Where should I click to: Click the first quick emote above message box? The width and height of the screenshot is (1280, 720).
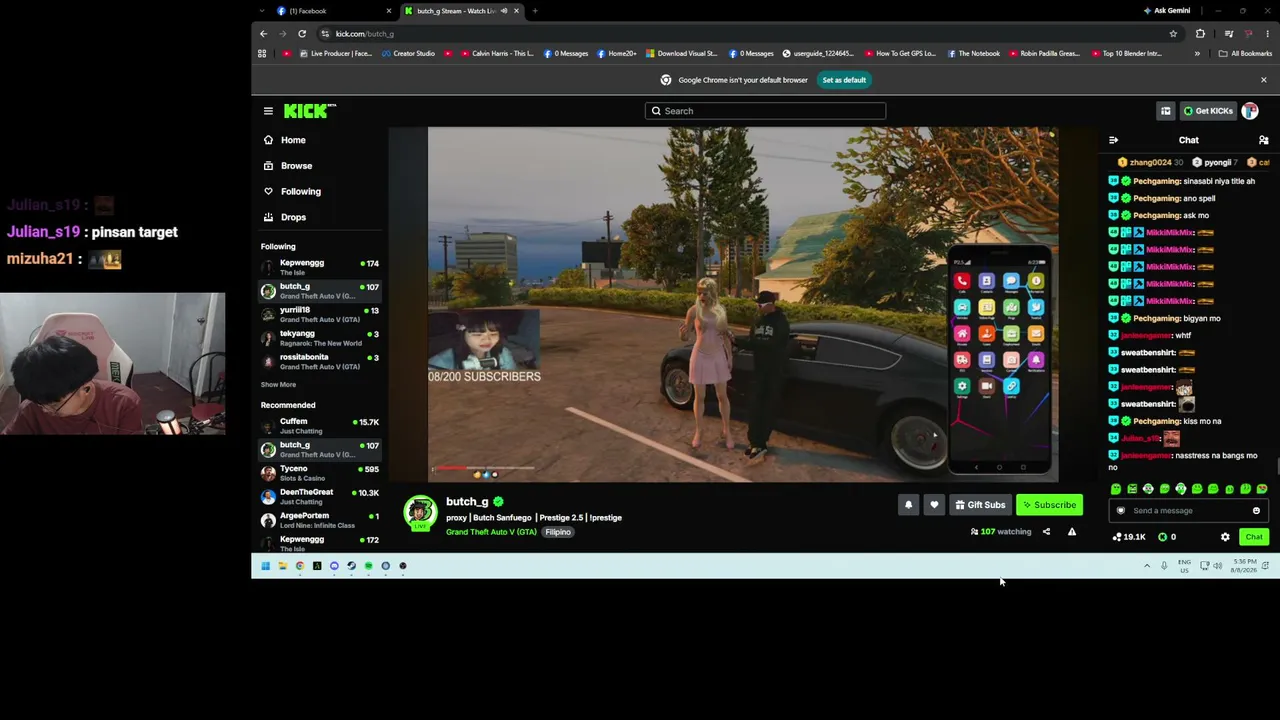1116,489
